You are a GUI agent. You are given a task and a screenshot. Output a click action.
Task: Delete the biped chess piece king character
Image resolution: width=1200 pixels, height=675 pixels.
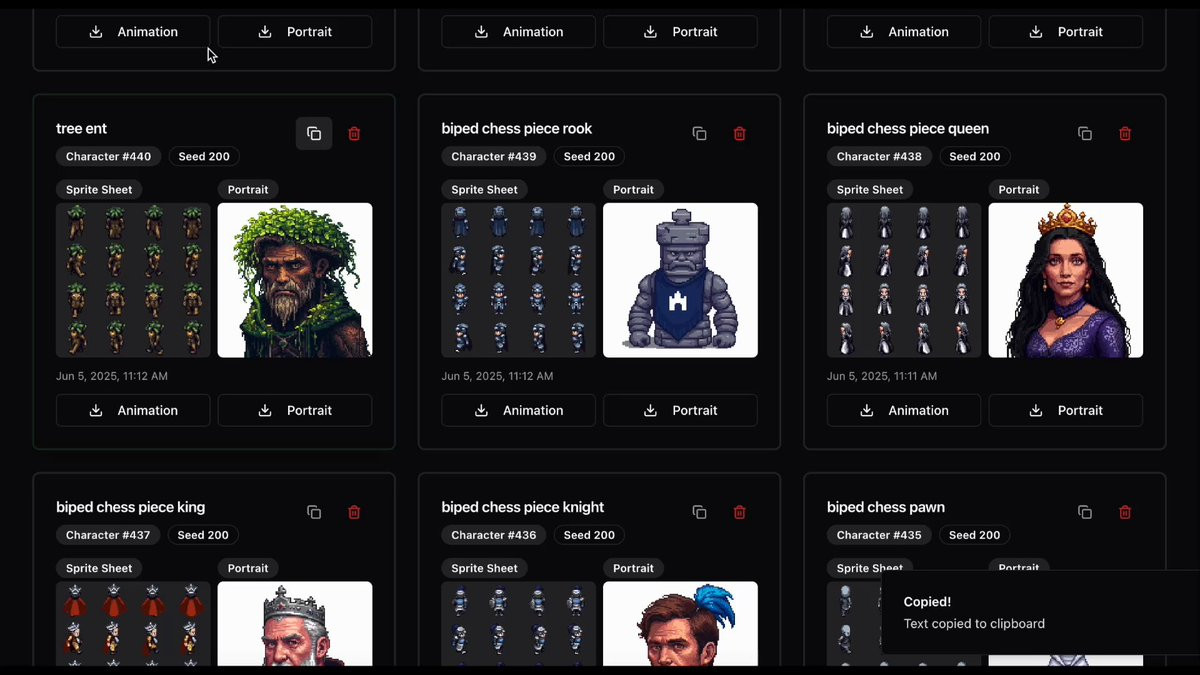(x=354, y=512)
